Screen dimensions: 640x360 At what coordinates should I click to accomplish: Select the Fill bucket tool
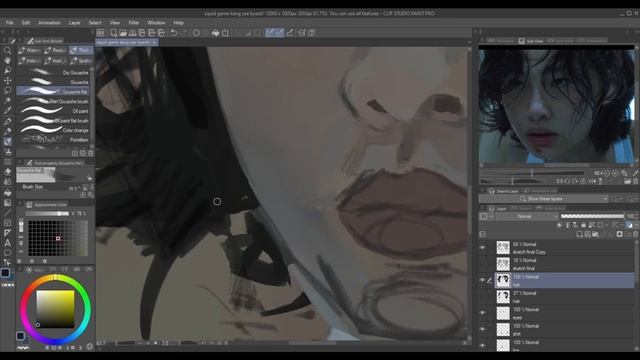(x=7, y=193)
